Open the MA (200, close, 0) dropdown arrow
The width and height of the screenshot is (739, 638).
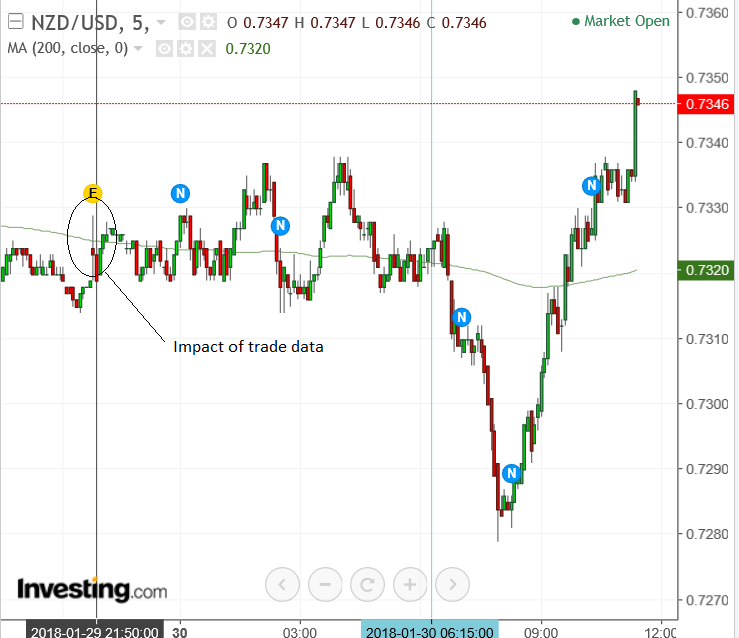tap(138, 49)
